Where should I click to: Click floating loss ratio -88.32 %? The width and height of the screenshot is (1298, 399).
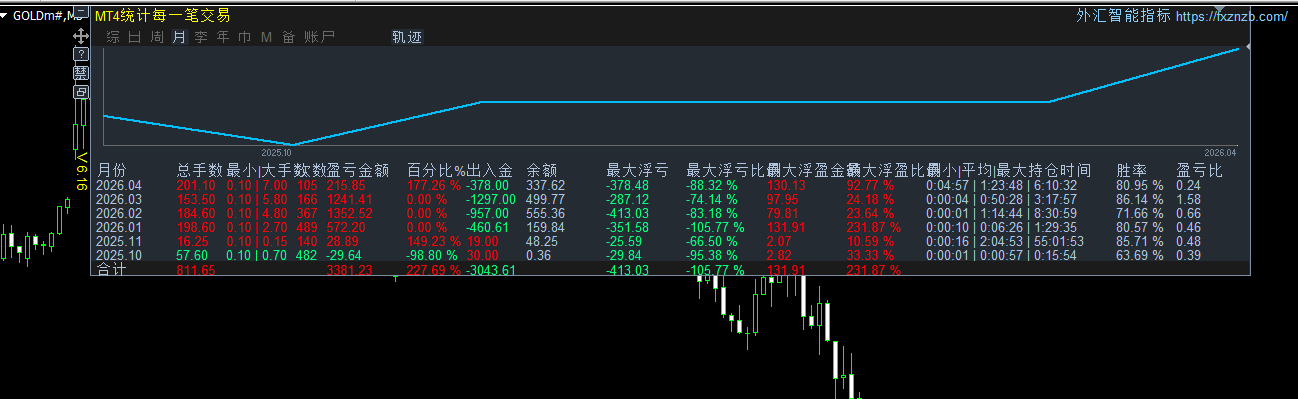[712, 185]
